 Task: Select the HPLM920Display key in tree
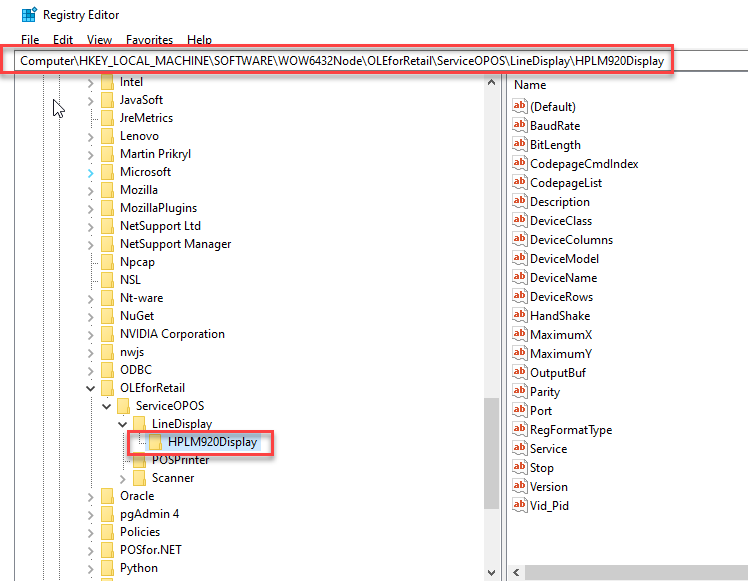[x=212, y=442]
